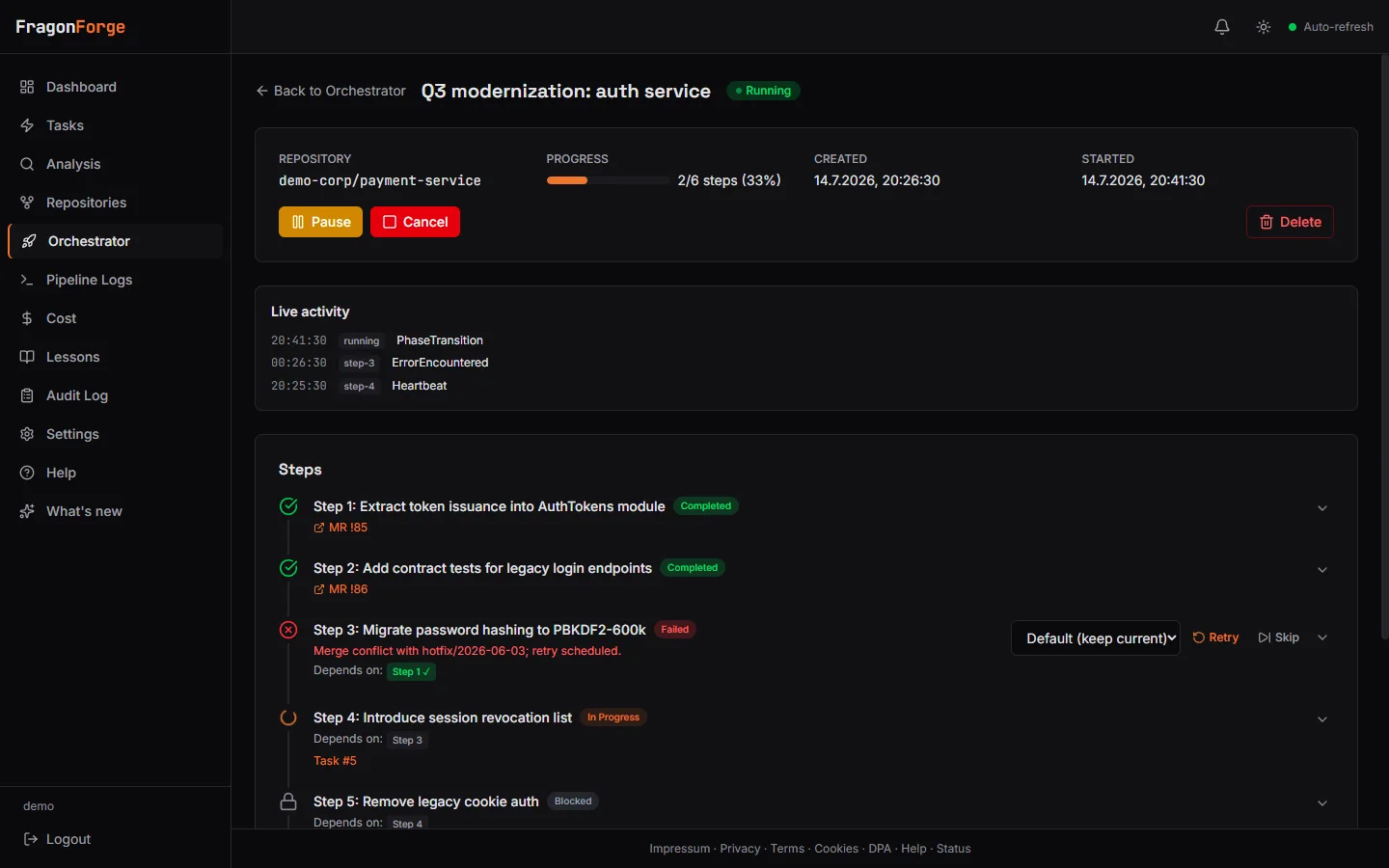Image resolution: width=1389 pixels, height=868 pixels.
Task: Toggle light/dark theme sun icon
Action: click(1264, 27)
